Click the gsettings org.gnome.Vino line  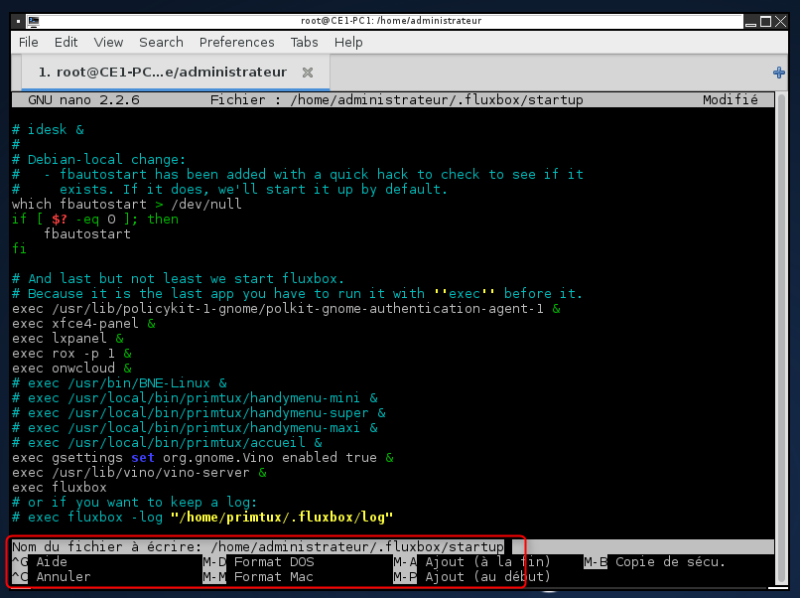point(203,457)
